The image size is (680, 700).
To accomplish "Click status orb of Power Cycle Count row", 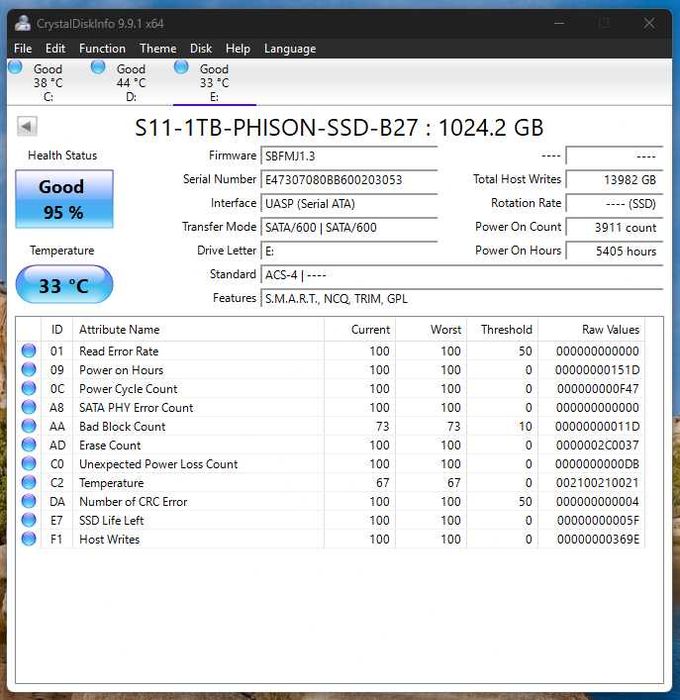I will (x=29, y=388).
